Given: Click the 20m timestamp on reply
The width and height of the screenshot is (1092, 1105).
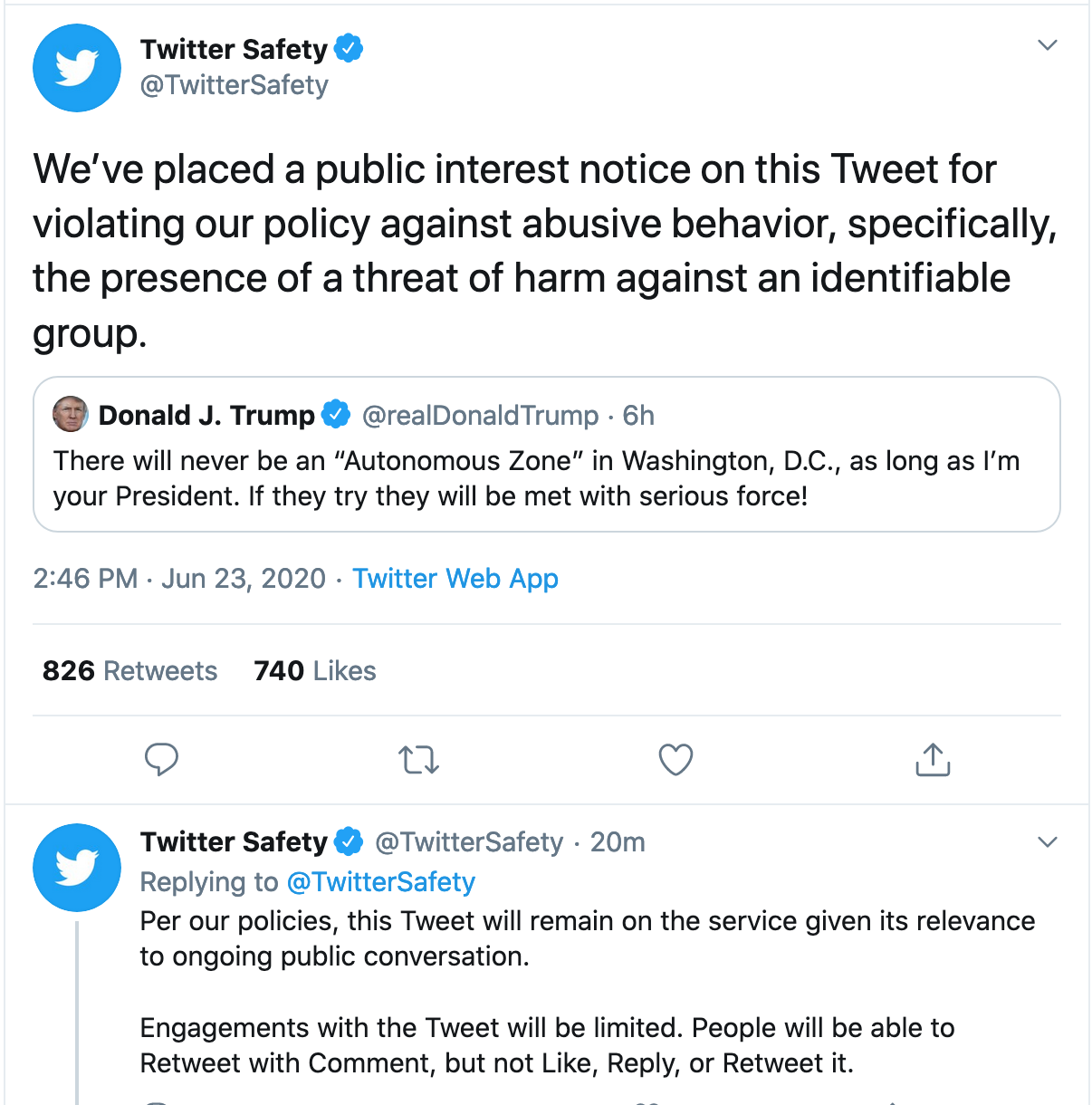Looking at the screenshot, I should point(618,842).
